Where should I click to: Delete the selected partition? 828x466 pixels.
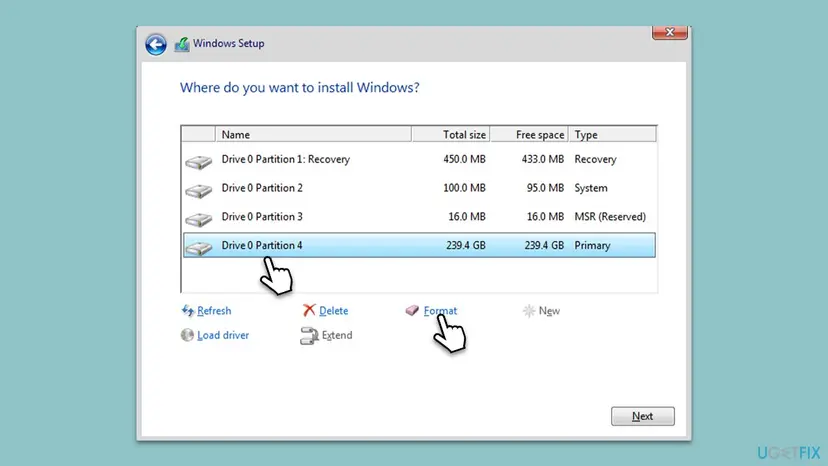(333, 311)
